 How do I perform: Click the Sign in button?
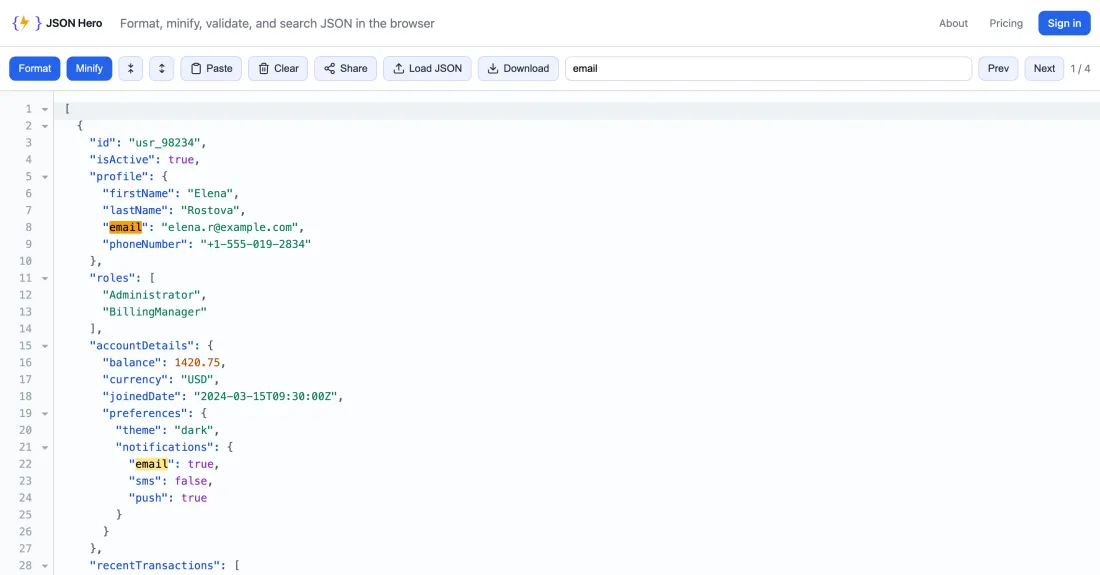click(x=1064, y=23)
